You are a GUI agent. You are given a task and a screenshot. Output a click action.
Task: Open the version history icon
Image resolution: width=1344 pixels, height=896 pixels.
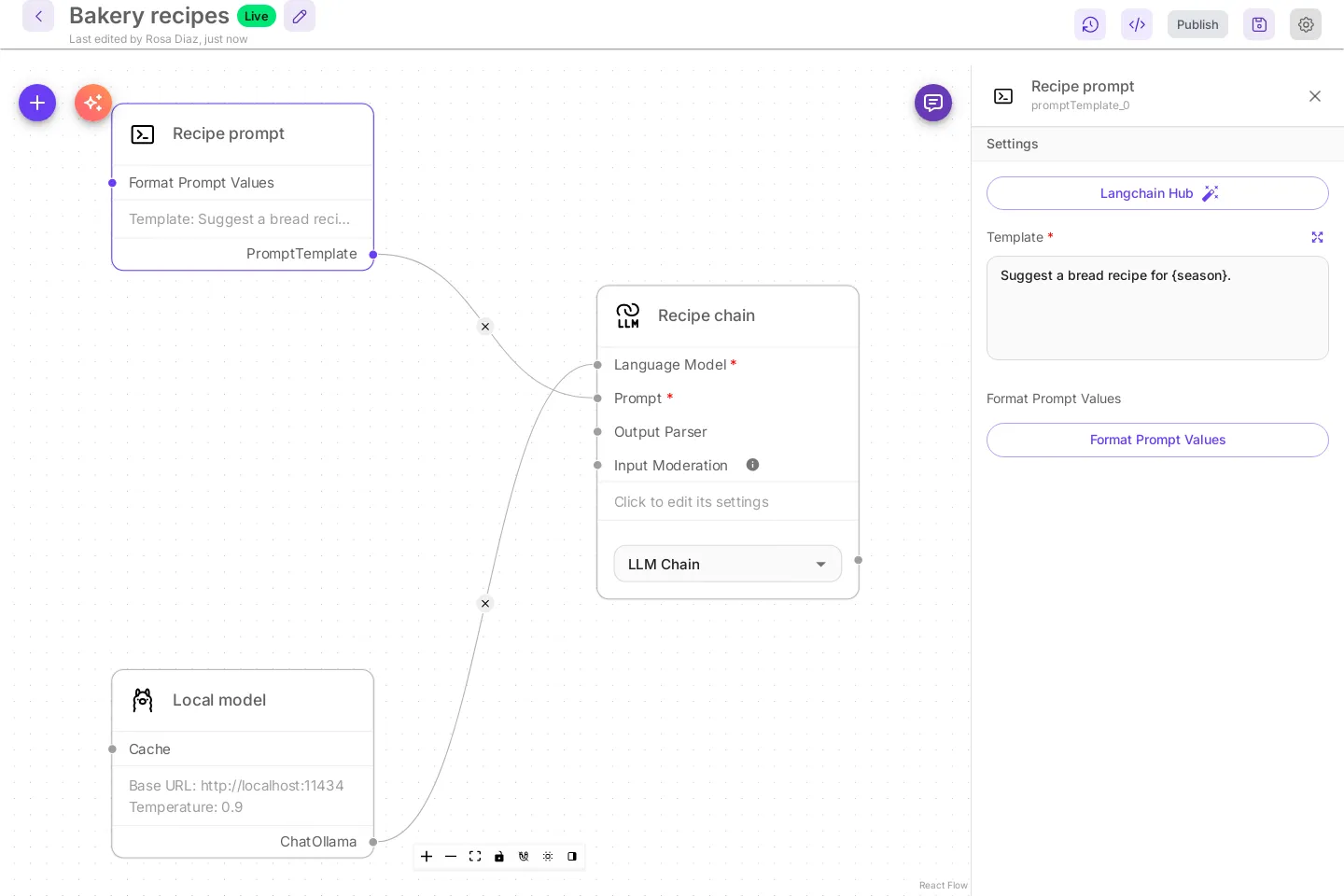[x=1090, y=24]
